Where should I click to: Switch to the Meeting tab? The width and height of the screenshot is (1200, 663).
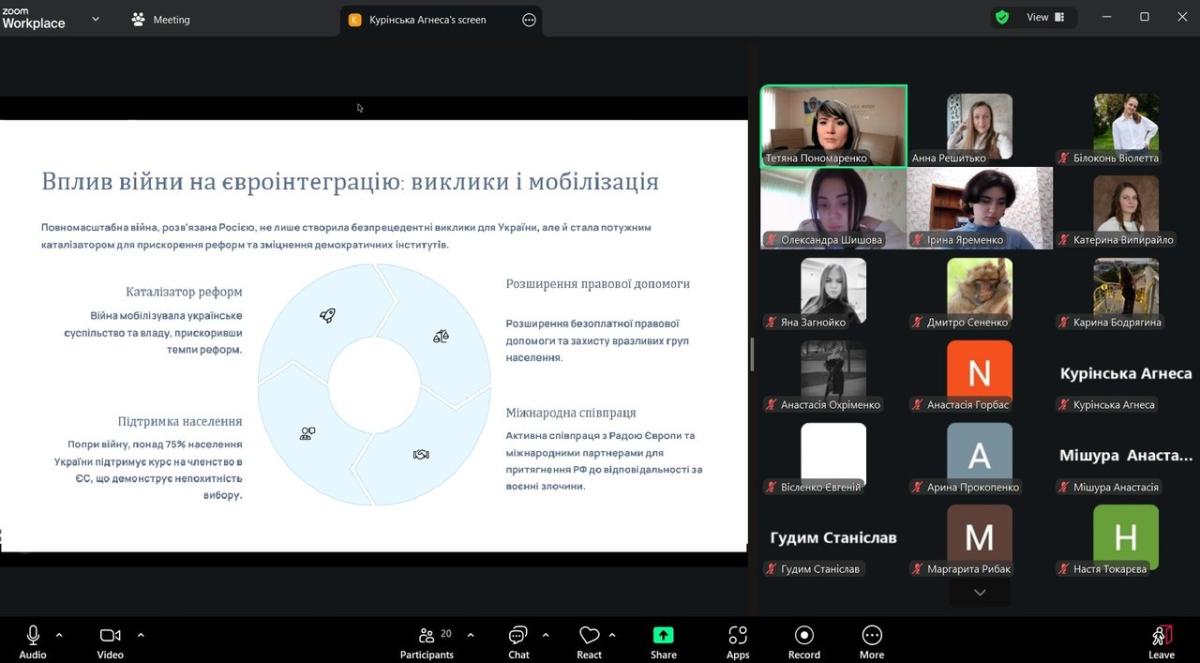click(161, 20)
